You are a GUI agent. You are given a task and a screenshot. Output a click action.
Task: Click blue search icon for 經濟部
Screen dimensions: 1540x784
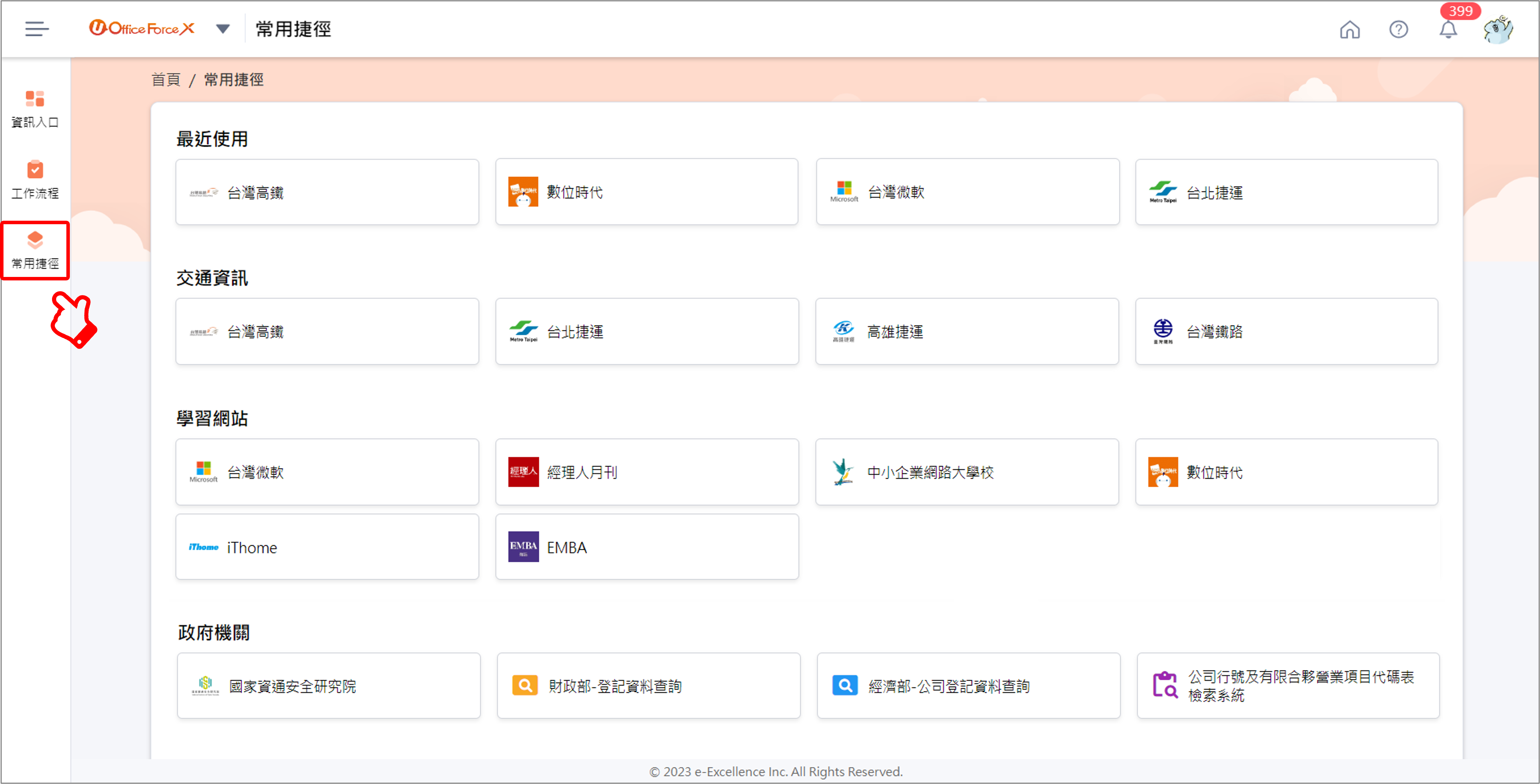click(x=845, y=686)
